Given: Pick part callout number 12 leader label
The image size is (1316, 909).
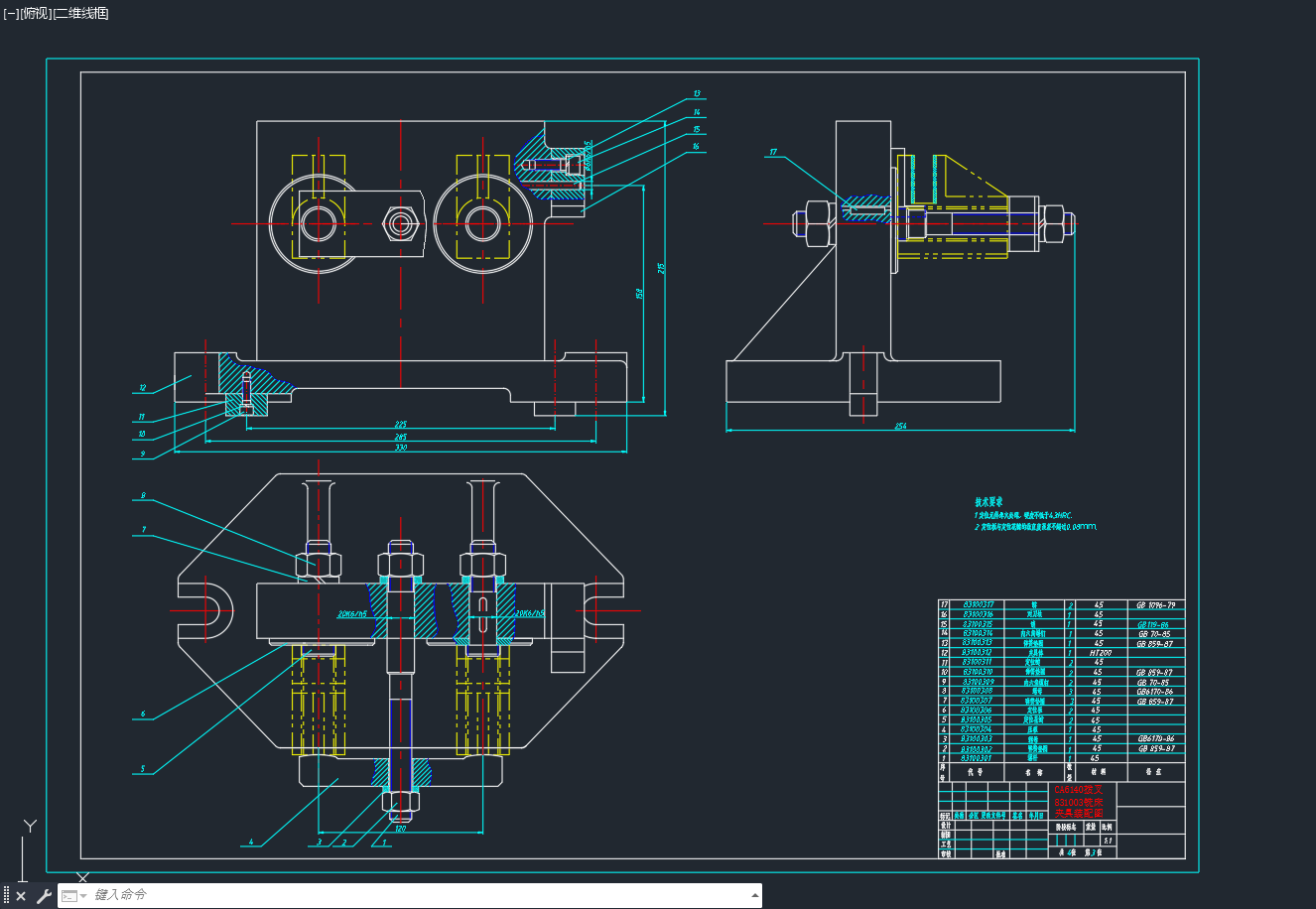Looking at the screenshot, I should [142, 388].
